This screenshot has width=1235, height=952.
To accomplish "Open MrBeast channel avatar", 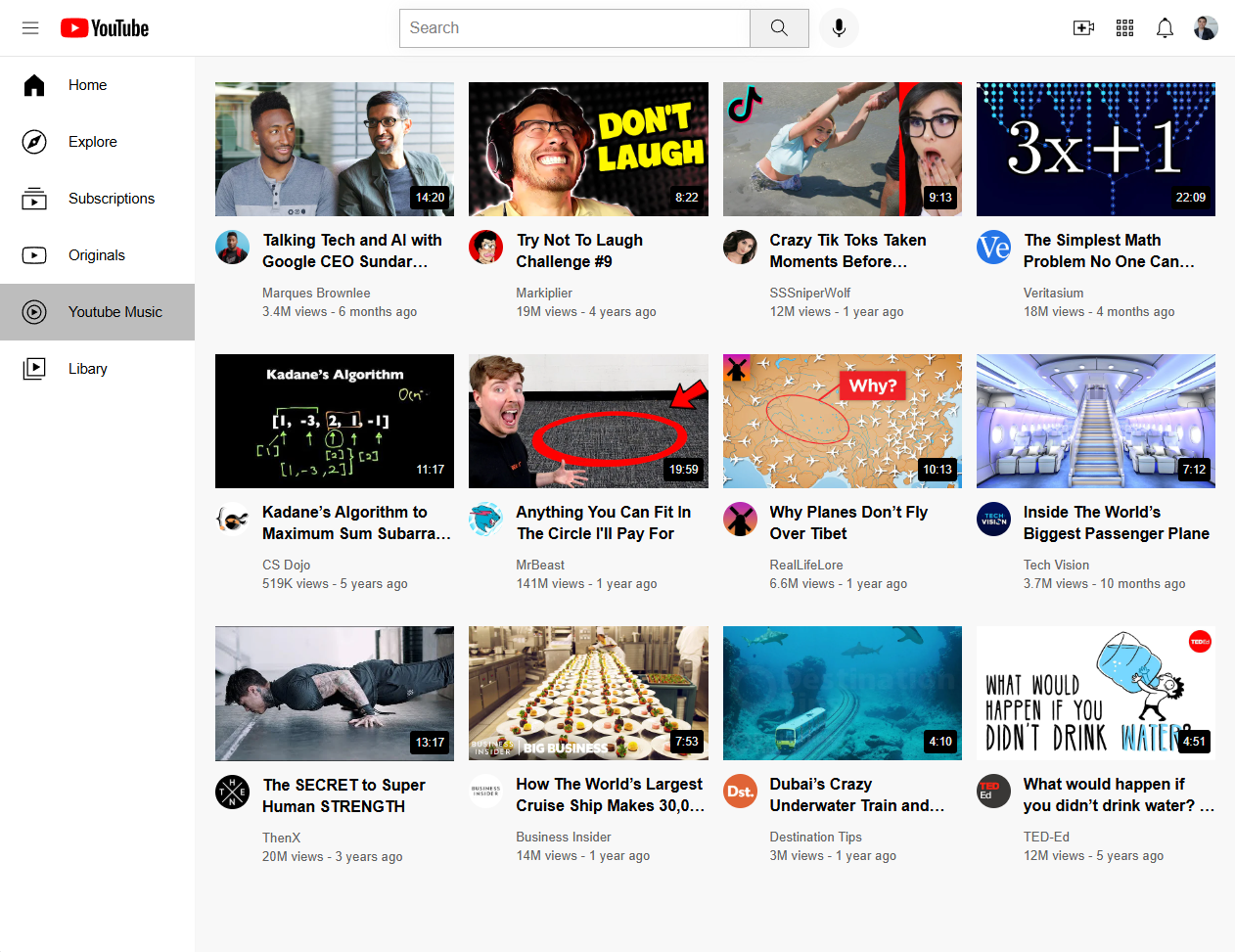I will (485, 520).
